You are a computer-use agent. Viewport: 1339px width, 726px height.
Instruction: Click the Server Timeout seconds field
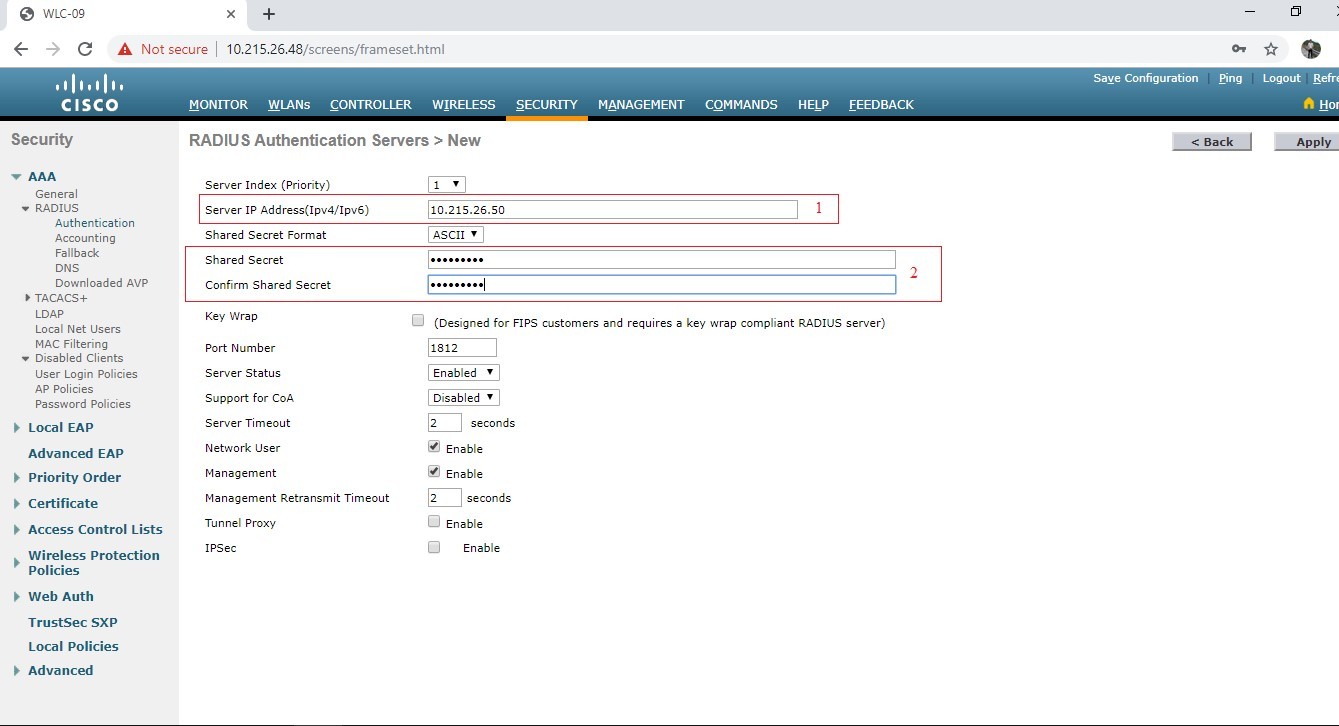[x=445, y=422]
